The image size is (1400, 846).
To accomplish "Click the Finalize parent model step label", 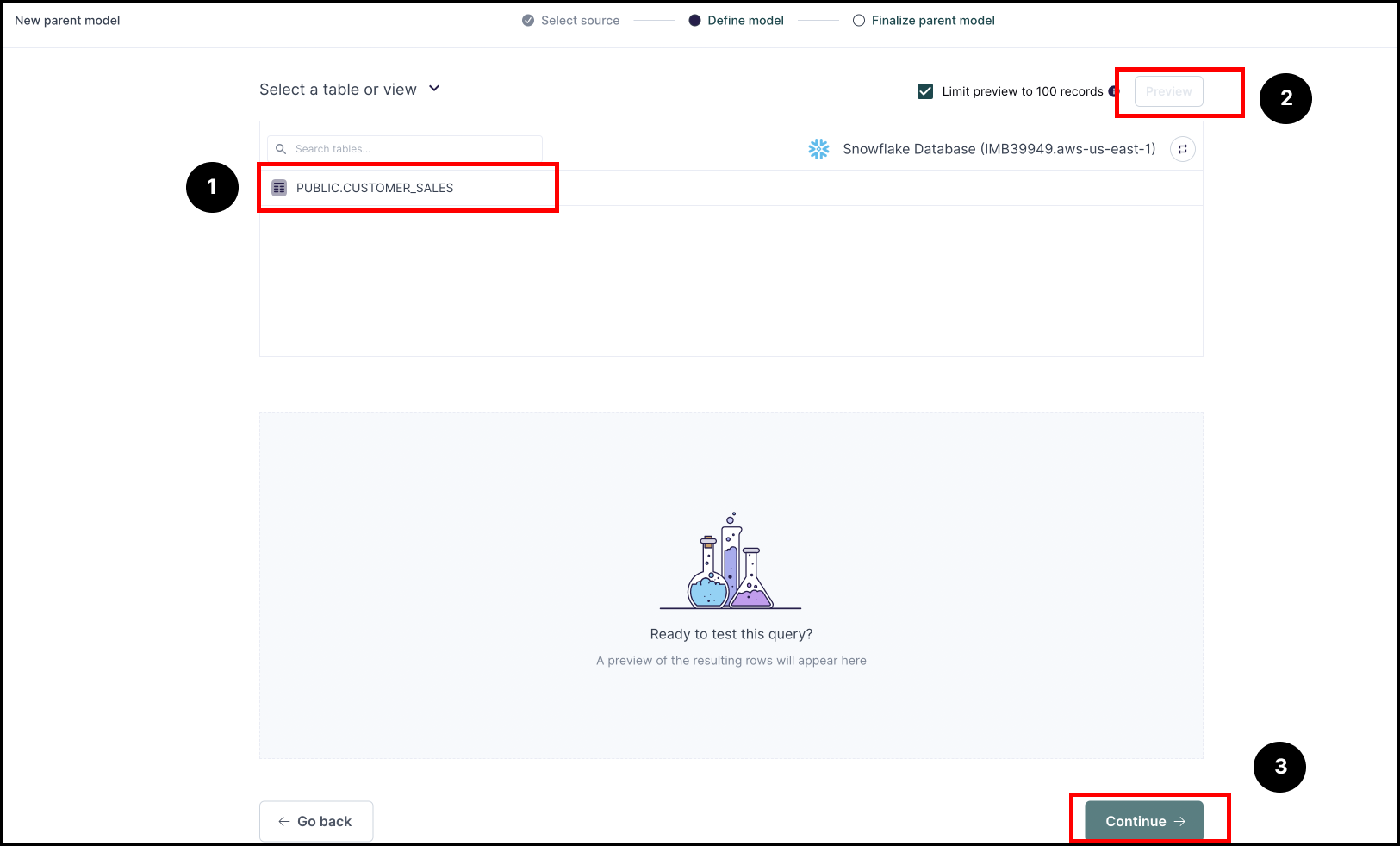I will [933, 20].
